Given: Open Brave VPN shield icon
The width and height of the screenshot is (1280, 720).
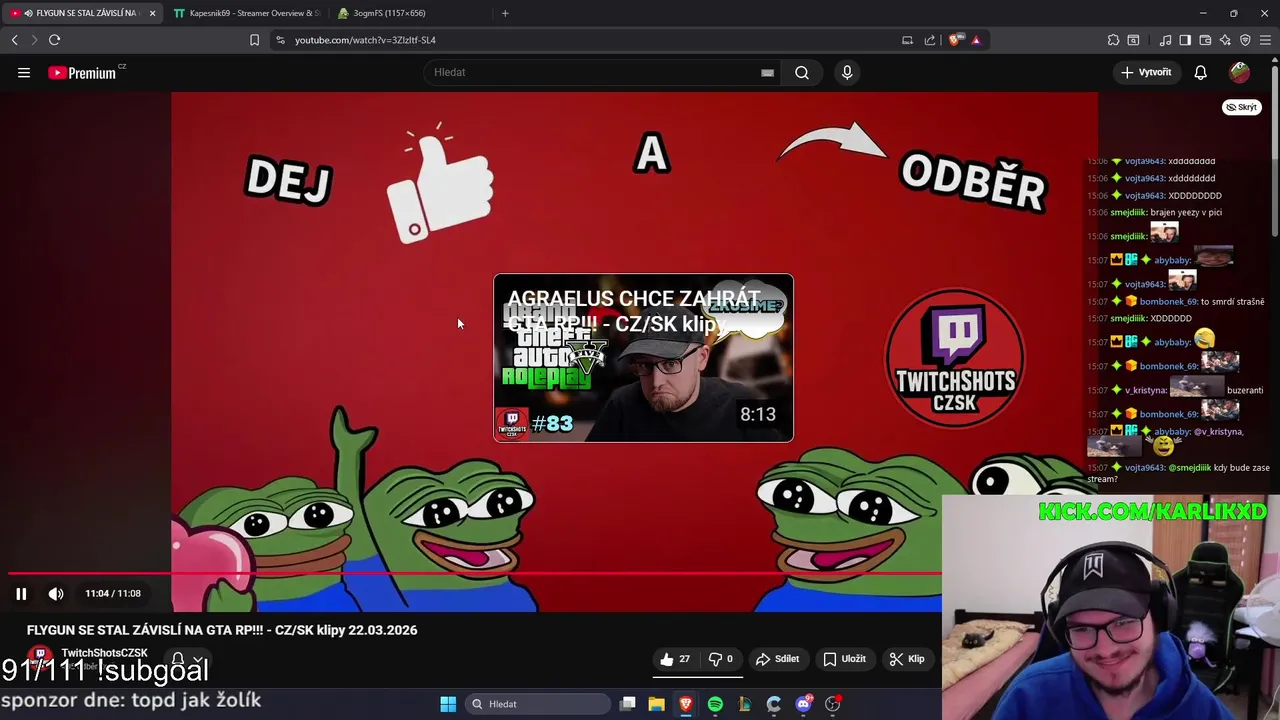Looking at the screenshot, I should tap(1245, 40).
